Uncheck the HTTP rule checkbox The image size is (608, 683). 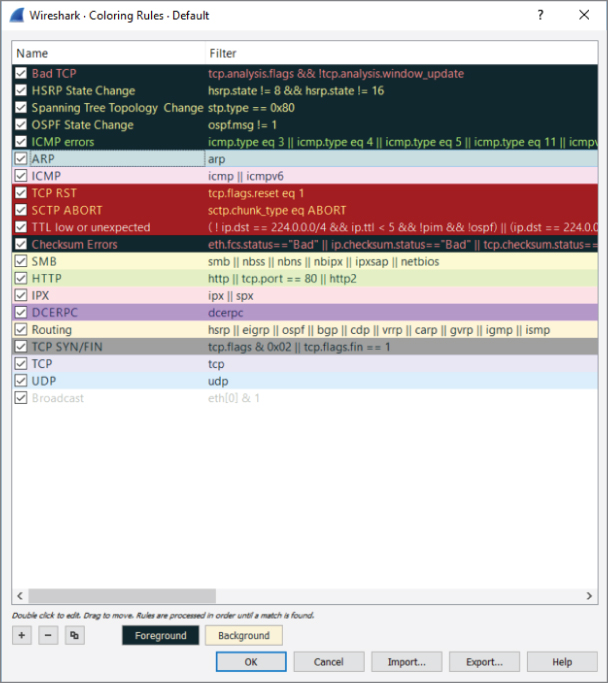click(21, 278)
